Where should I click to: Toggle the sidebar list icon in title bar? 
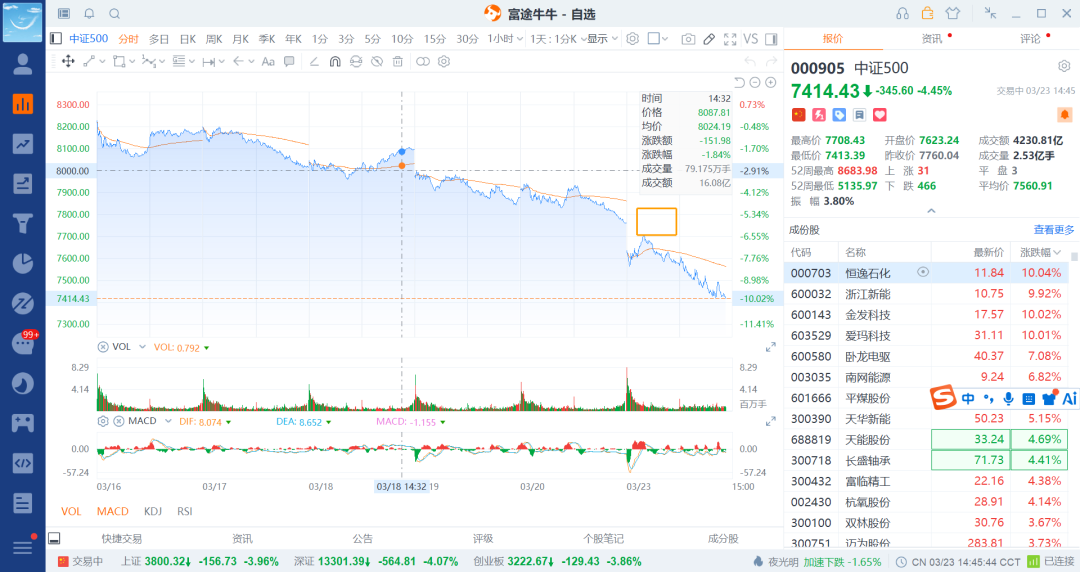(x=64, y=14)
